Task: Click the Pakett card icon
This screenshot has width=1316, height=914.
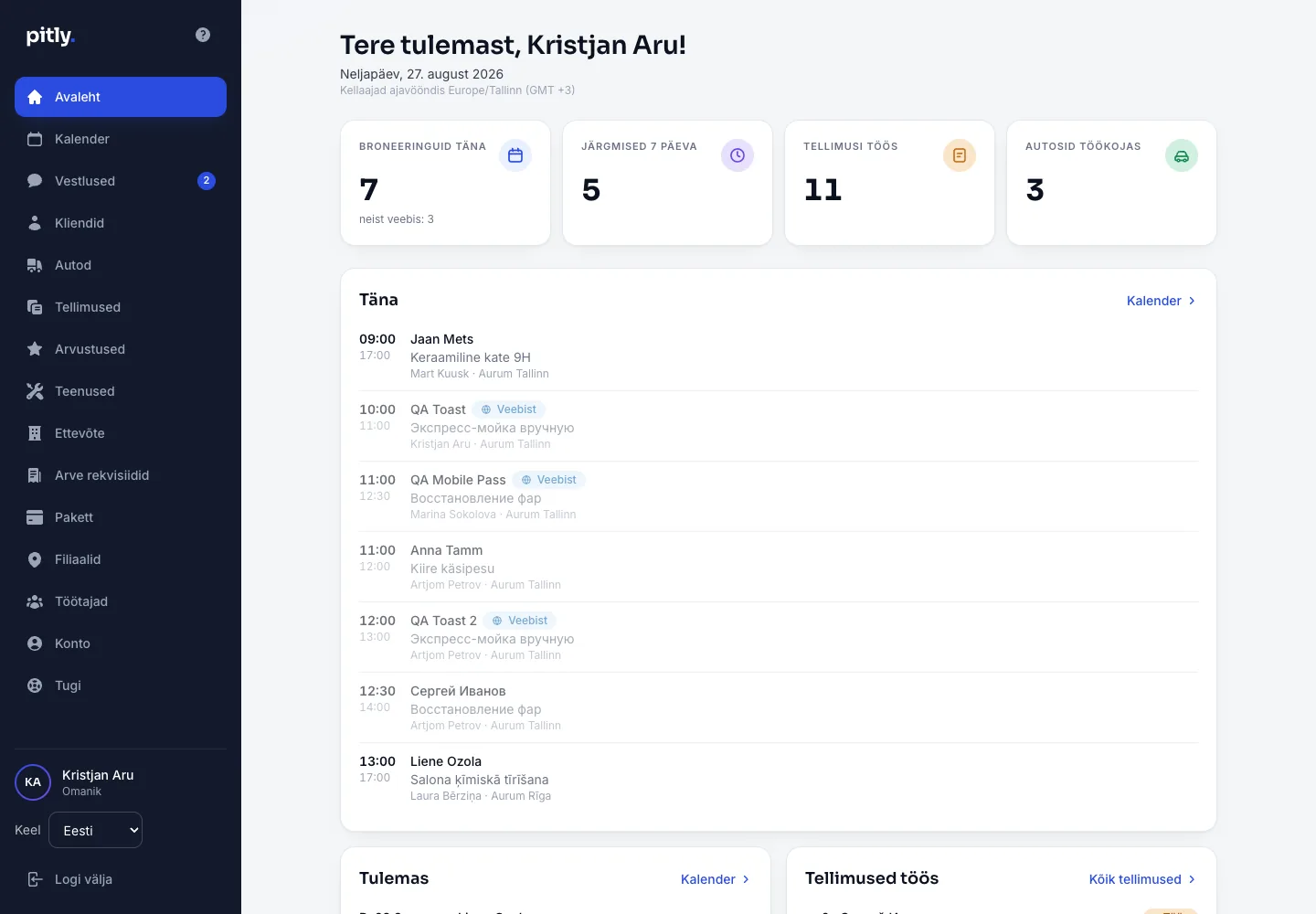Action: click(x=35, y=517)
